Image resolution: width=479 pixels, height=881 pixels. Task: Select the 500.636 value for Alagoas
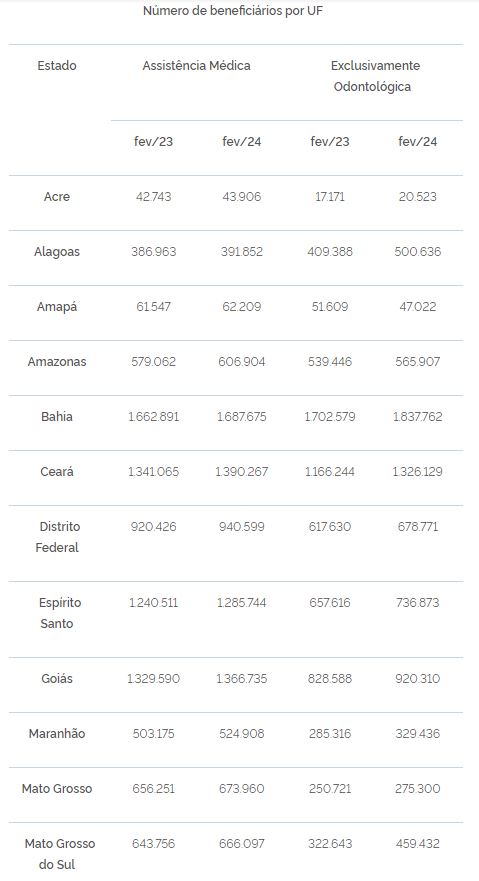[418, 252]
